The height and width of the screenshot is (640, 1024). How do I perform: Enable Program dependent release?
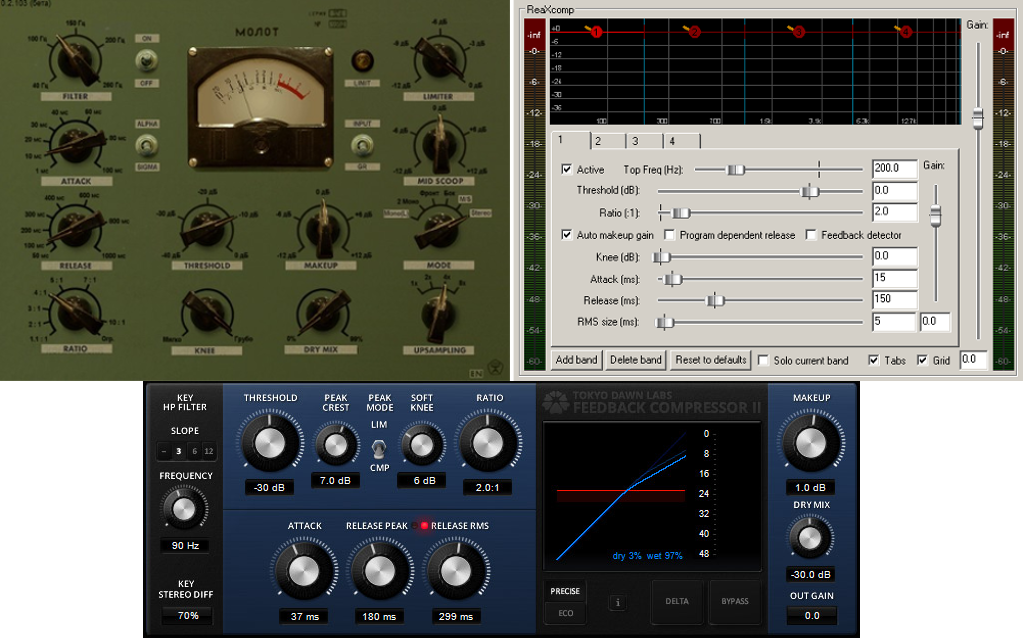669,234
